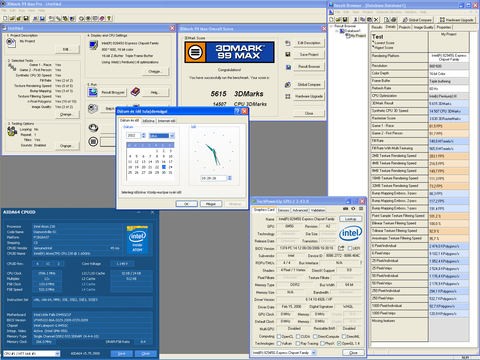Click the BIOS export share icon in GPU-Z
This screenshot has height=360, width=480.
(x=341, y=248)
